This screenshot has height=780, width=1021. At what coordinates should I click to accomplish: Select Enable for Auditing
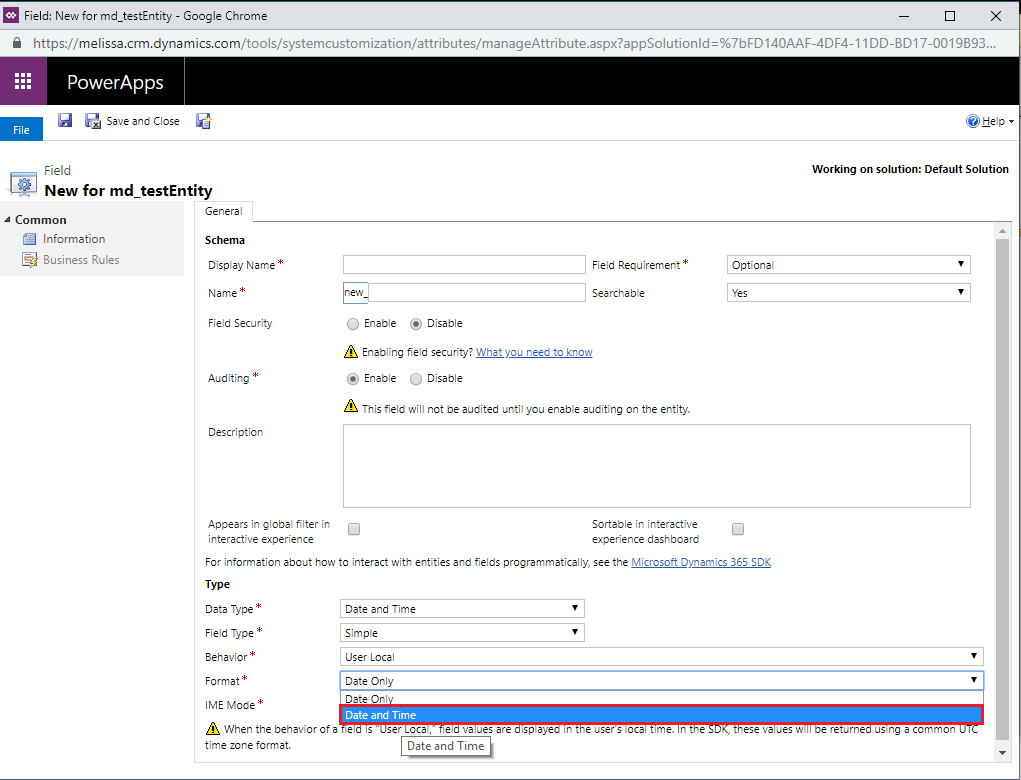(353, 379)
